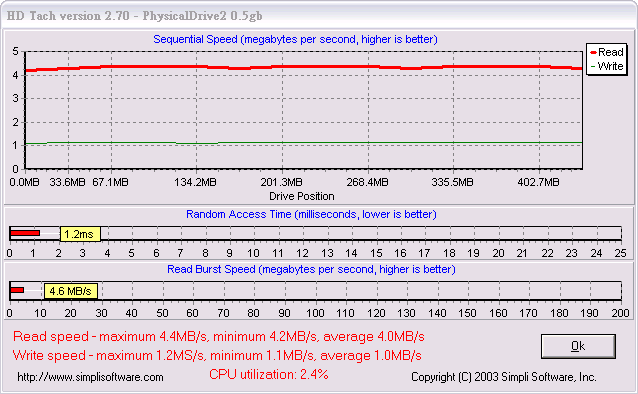The width and height of the screenshot is (638, 394).
Task: Click the Ok button
Action: pos(578,346)
